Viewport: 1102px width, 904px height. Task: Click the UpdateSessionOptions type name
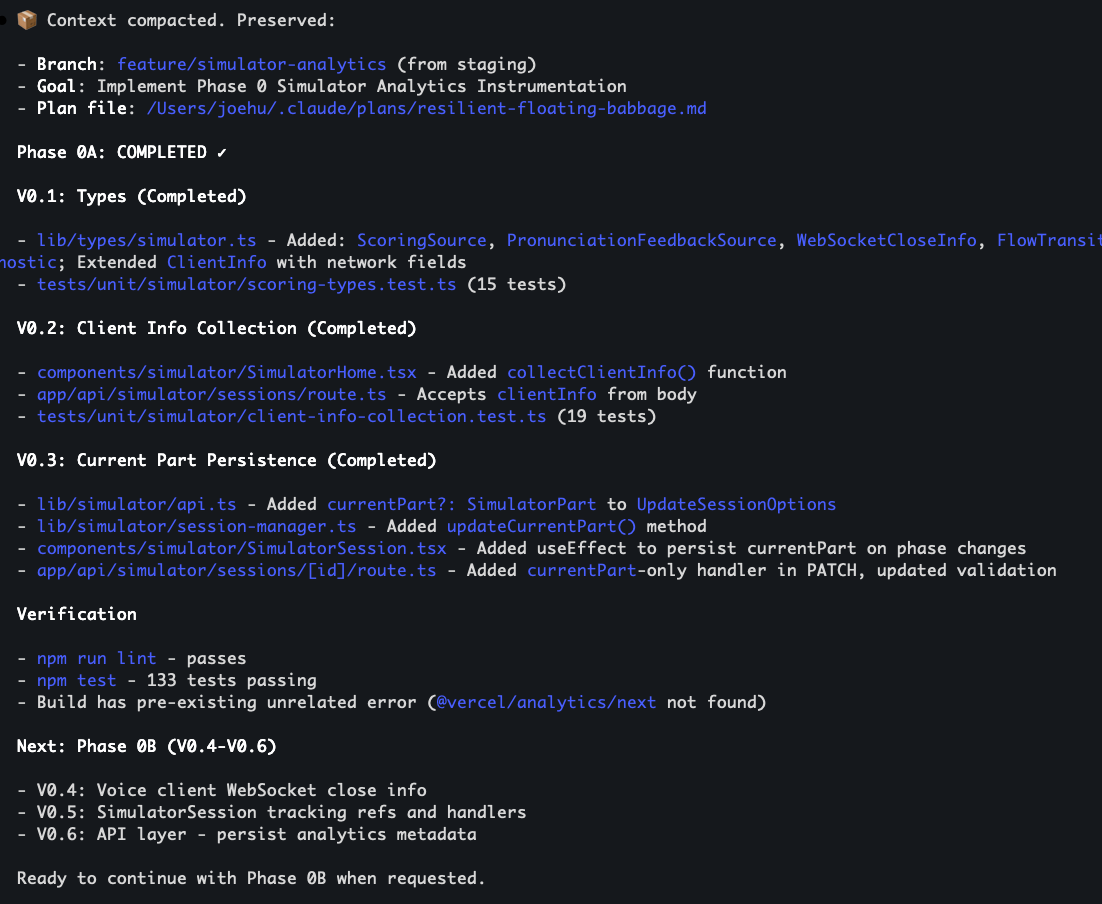click(736, 504)
